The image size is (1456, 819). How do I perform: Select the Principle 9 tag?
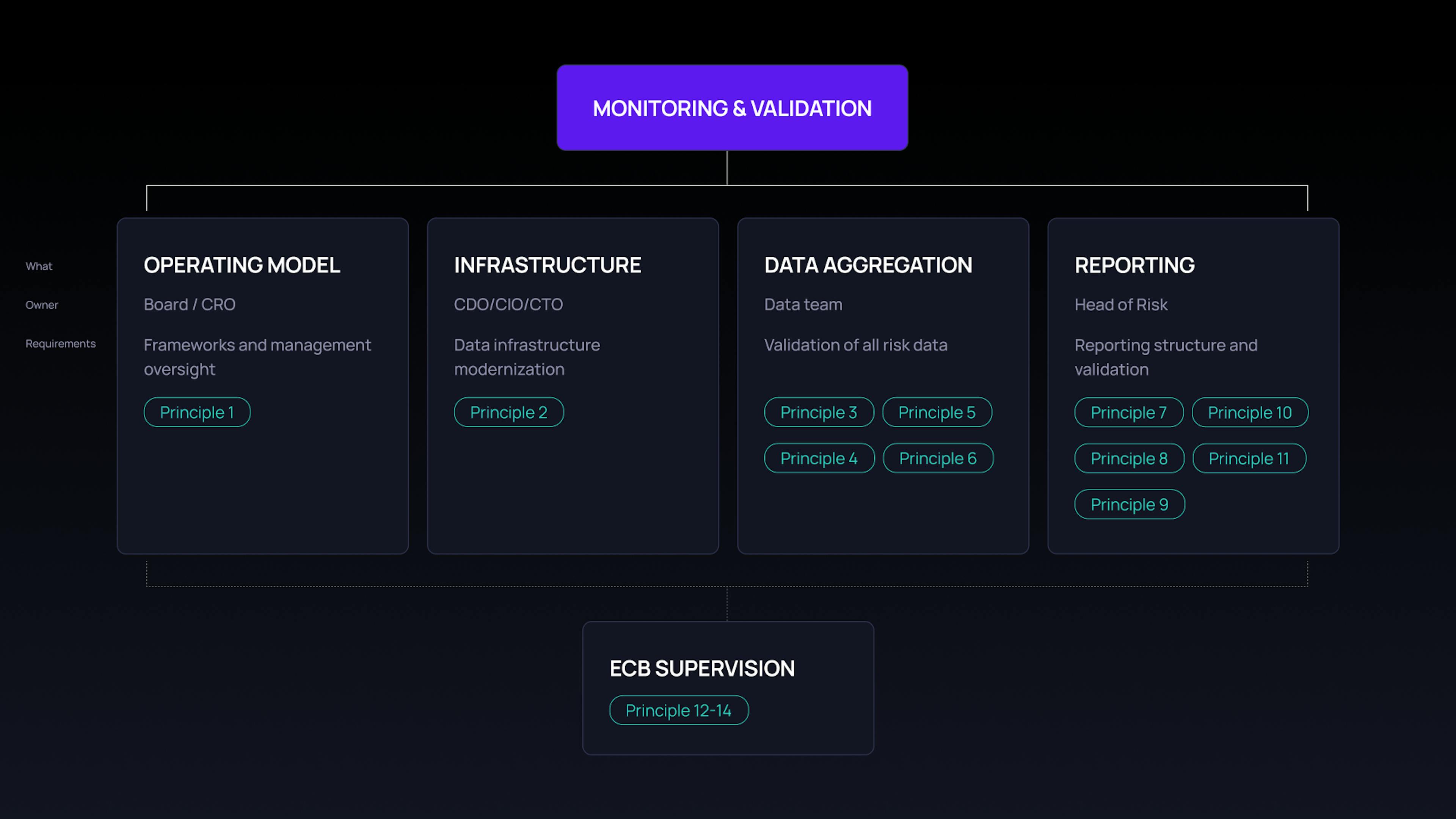point(1129,504)
